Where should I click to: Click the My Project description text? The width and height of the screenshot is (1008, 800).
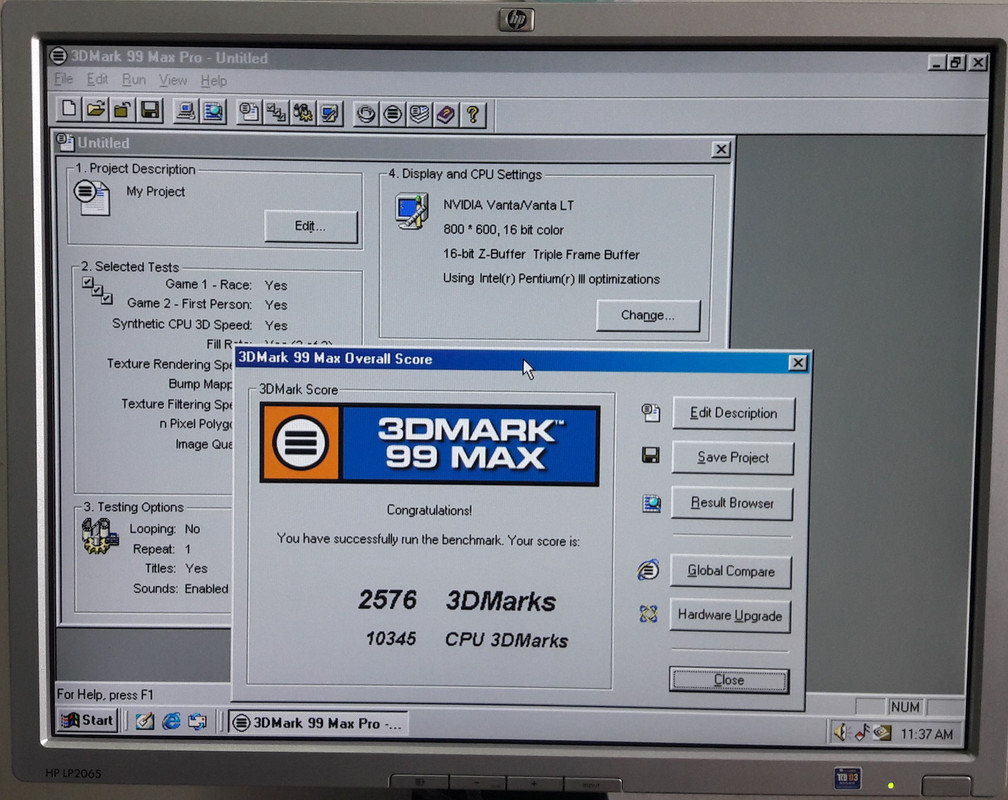click(156, 192)
